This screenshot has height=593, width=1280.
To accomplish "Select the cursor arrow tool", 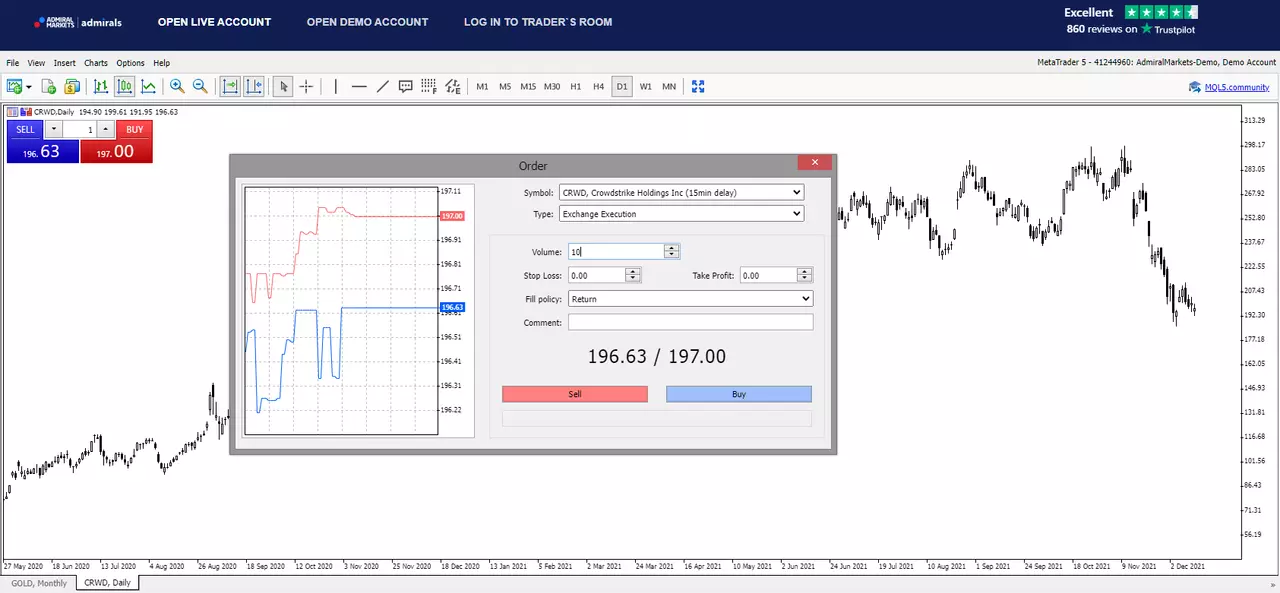I will 283,87.
